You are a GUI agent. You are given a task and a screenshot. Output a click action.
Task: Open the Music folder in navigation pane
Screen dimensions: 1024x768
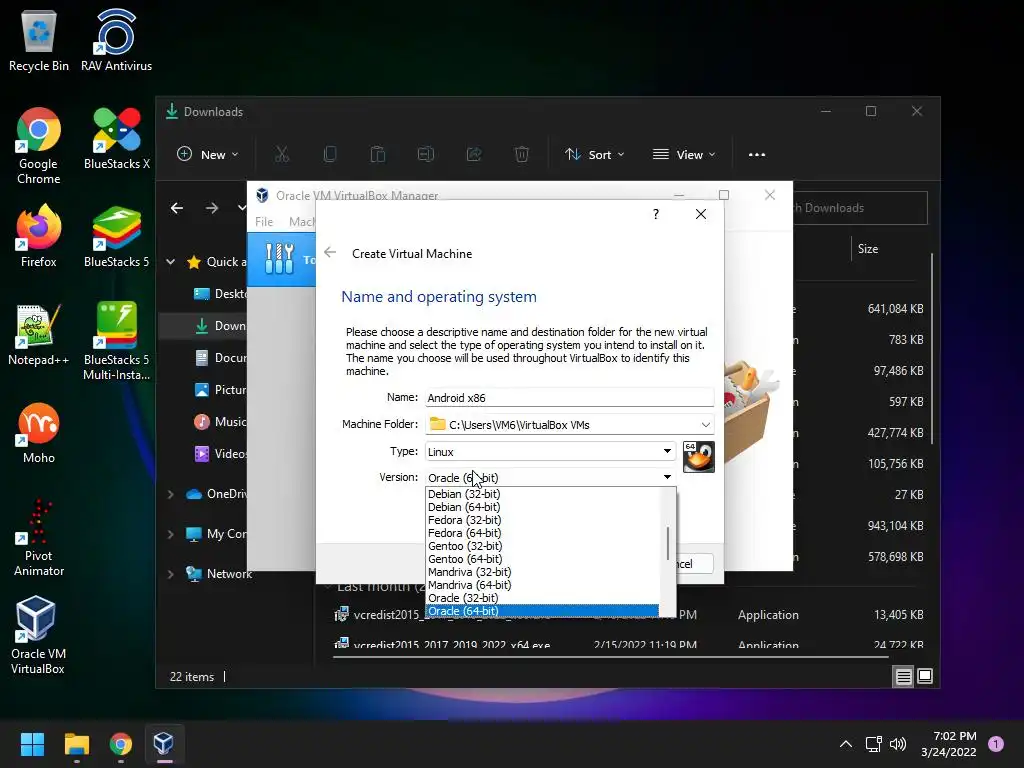click(x=219, y=422)
